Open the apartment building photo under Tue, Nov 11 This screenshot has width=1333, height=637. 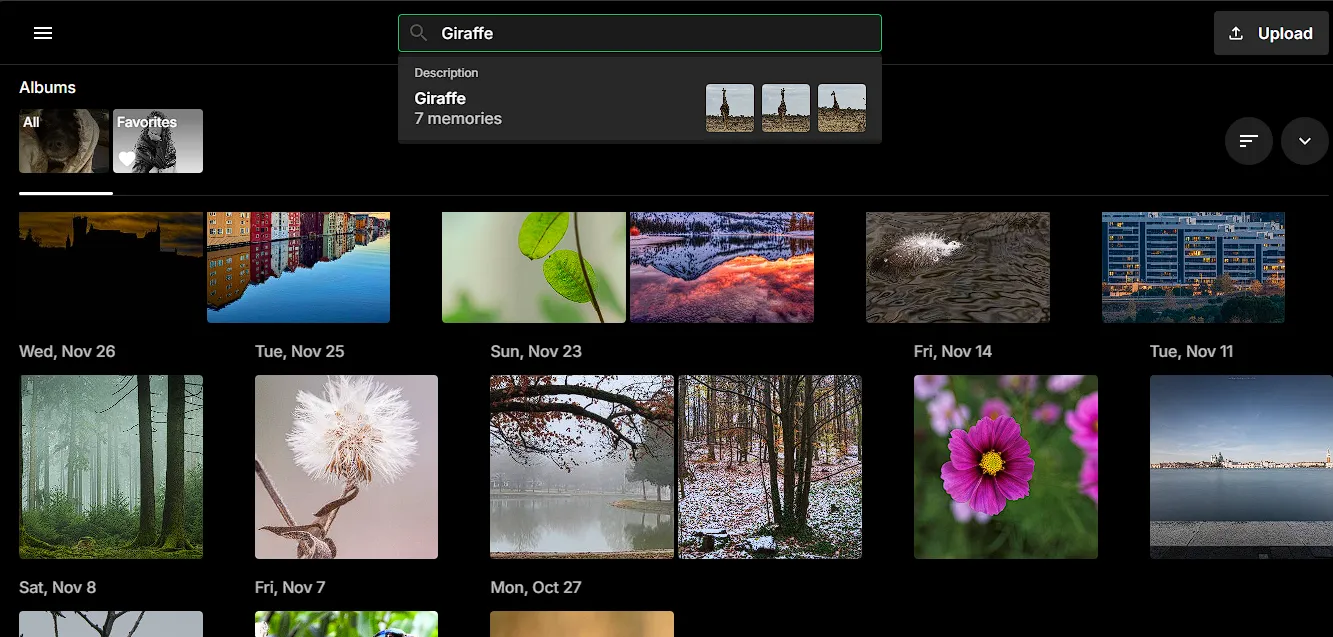1192,266
